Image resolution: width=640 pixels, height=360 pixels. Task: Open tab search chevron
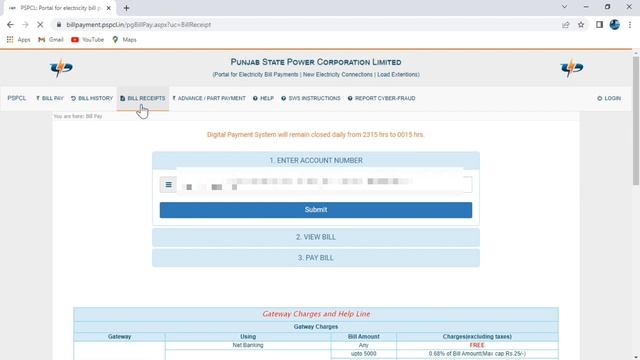564,7
